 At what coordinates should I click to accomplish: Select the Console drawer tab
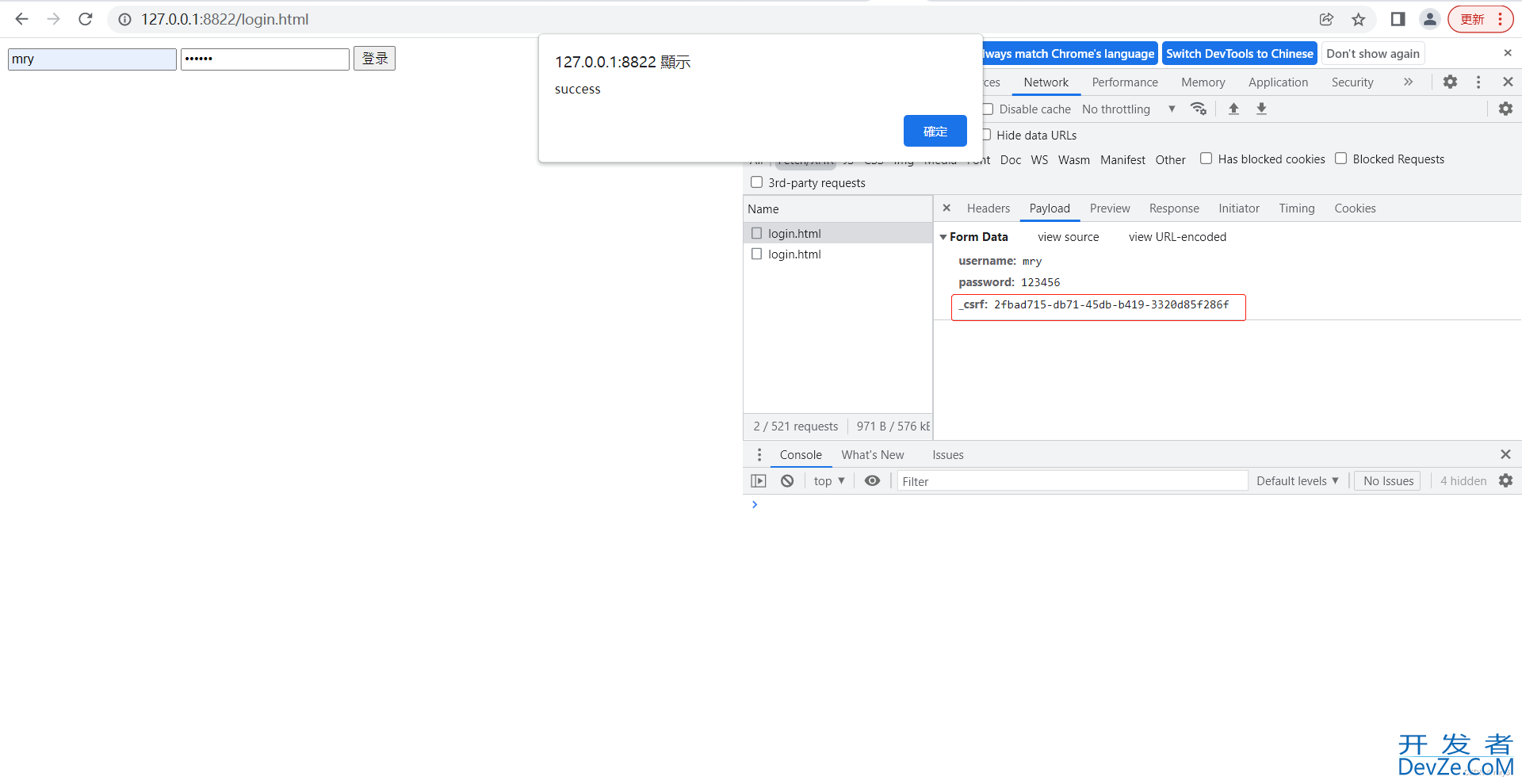801,454
